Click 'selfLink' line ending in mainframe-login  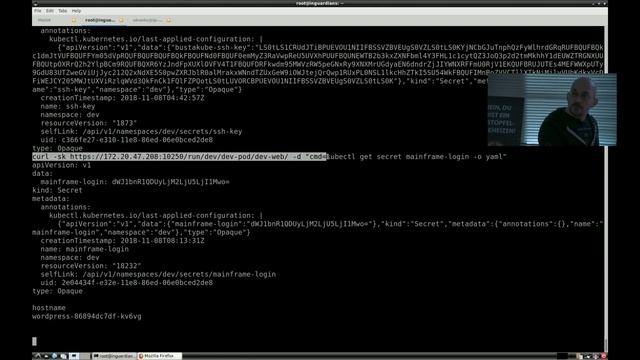coord(158,274)
